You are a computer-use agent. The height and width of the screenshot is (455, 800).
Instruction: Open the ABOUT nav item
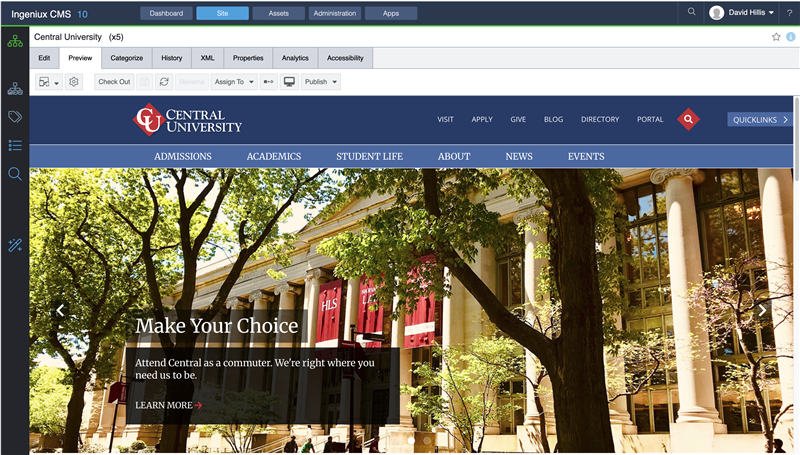454,157
